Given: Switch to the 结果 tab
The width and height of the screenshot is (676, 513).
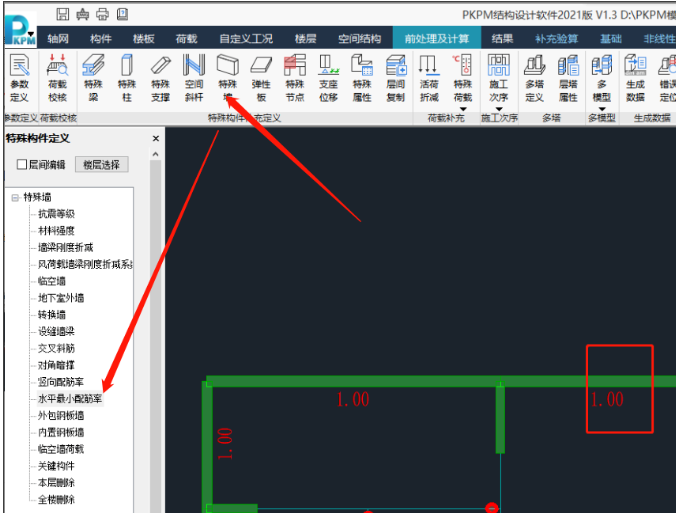Looking at the screenshot, I should click(x=503, y=39).
